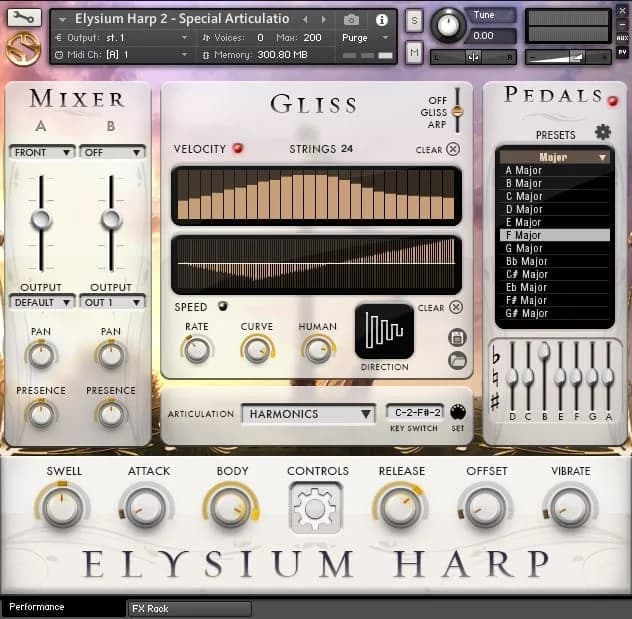Viewport: 632px width, 619px height.
Task: Set the Off/Gliss/Arp mode switch
Action: (x=457, y=110)
